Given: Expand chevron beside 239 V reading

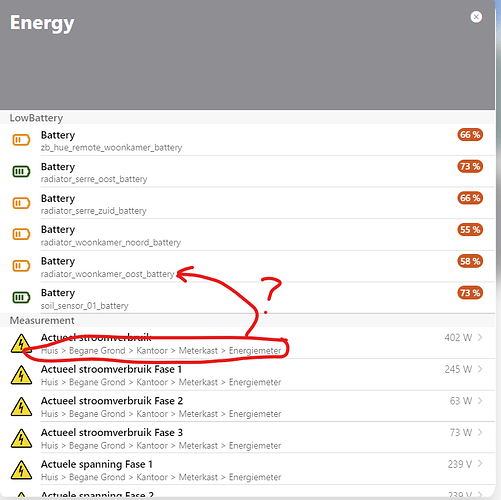Looking at the screenshot, I should pyautogui.click(x=480, y=464).
